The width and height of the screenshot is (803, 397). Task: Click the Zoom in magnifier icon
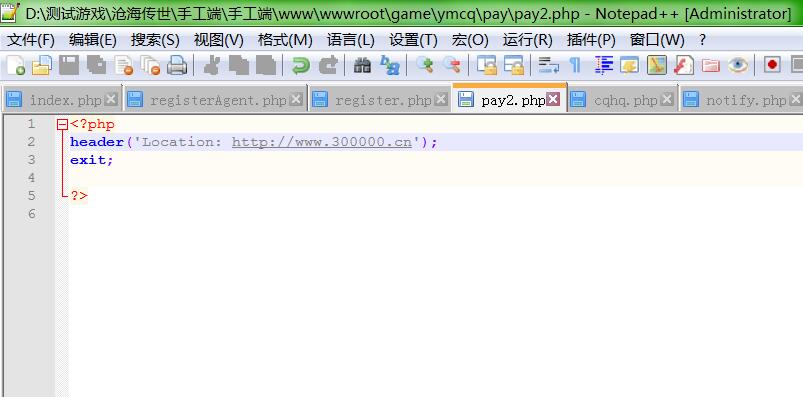pos(425,65)
